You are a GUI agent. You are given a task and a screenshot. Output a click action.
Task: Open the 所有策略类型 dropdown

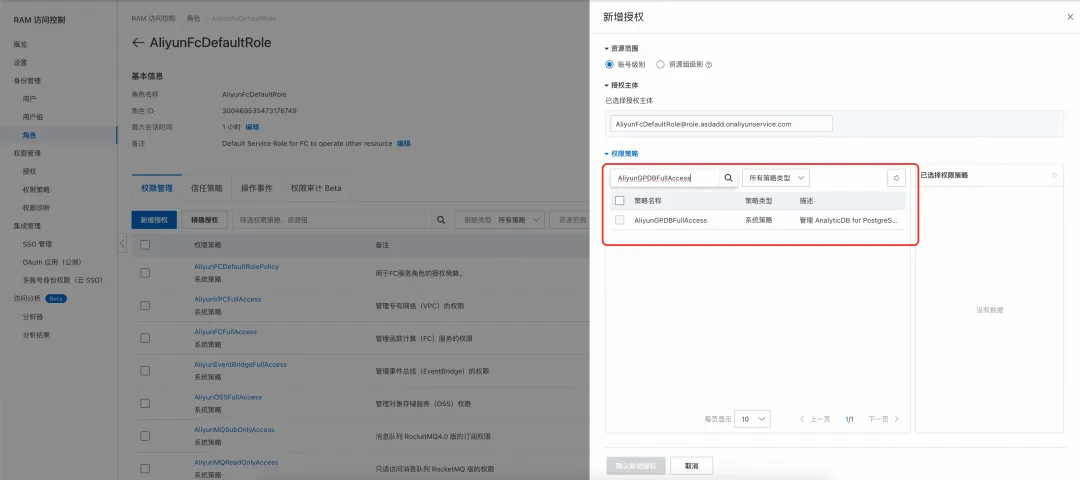point(776,178)
